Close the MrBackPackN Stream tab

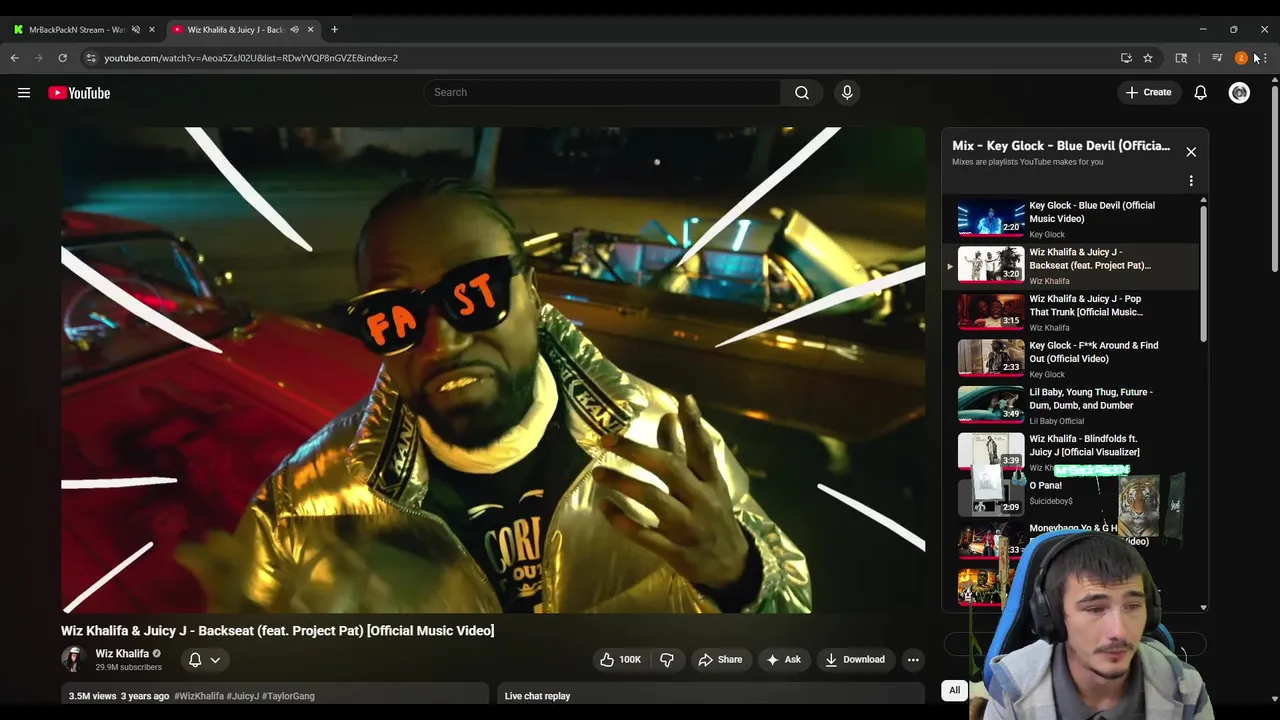[x=152, y=30]
